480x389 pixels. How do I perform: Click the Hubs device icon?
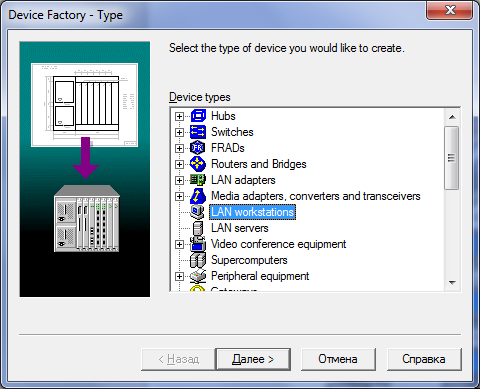198,116
